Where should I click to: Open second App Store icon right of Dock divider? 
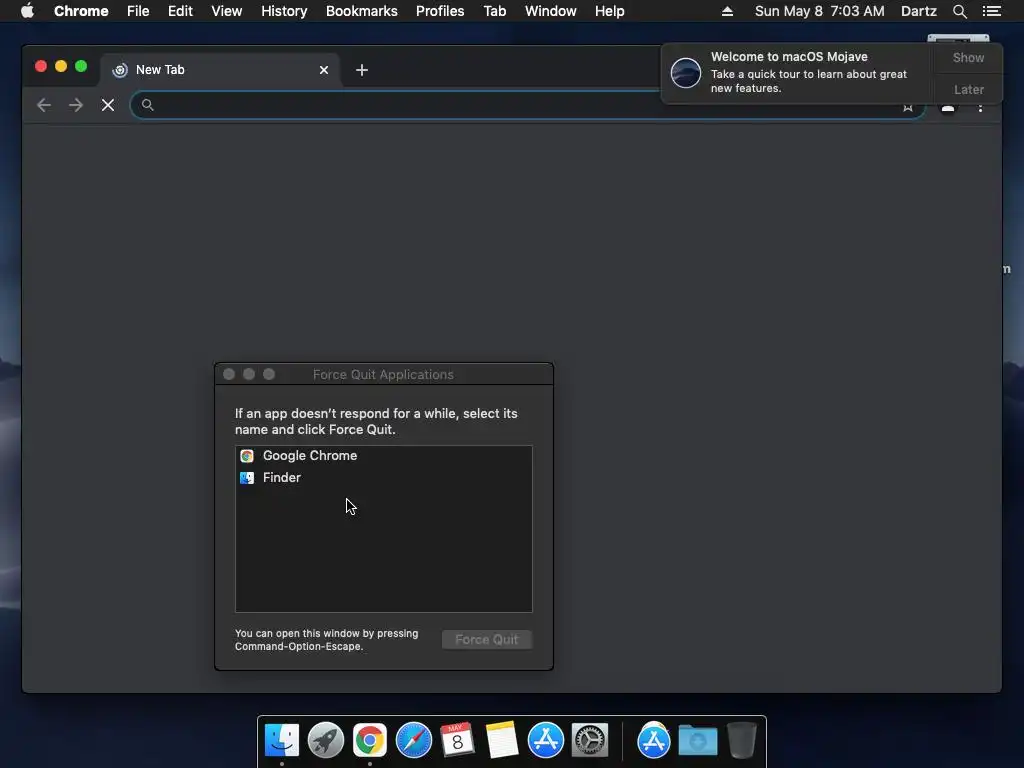point(653,740)
